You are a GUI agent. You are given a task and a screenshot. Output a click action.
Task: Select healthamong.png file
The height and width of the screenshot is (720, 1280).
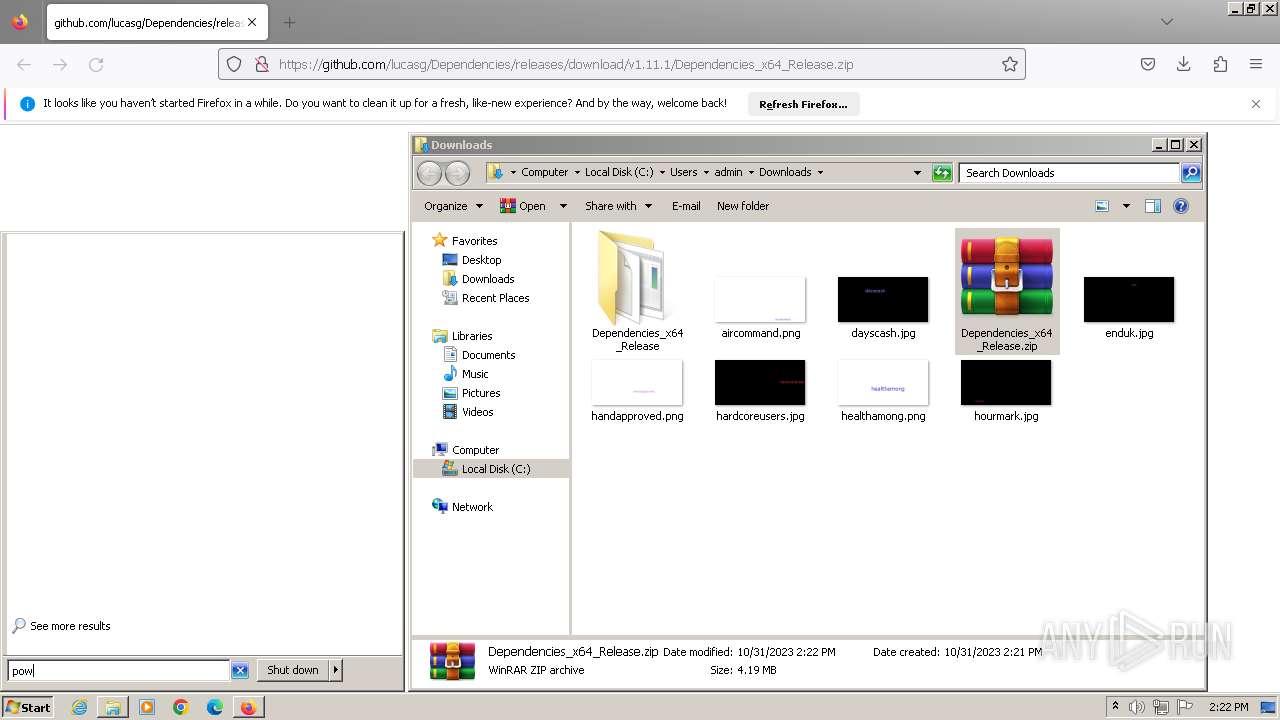(883, 391)
